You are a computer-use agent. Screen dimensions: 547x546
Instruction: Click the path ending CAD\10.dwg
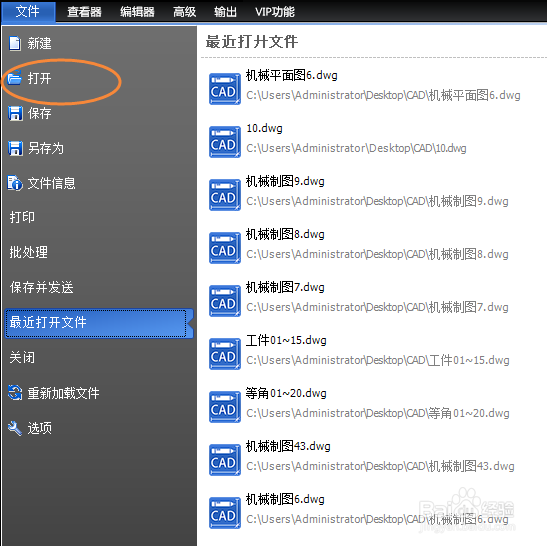click(356, 148)
